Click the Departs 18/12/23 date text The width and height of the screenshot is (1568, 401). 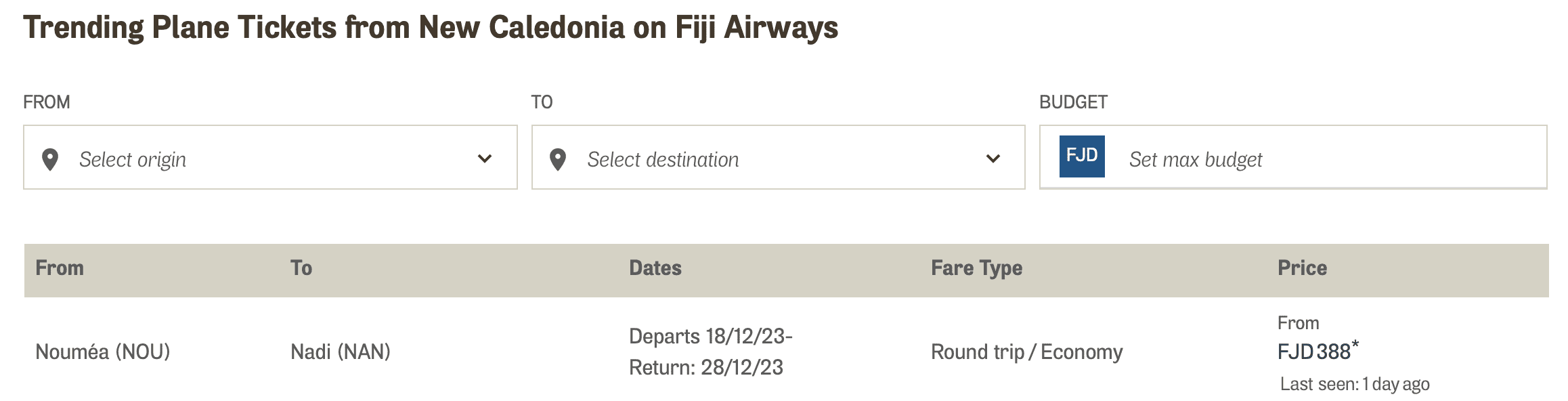711,336
